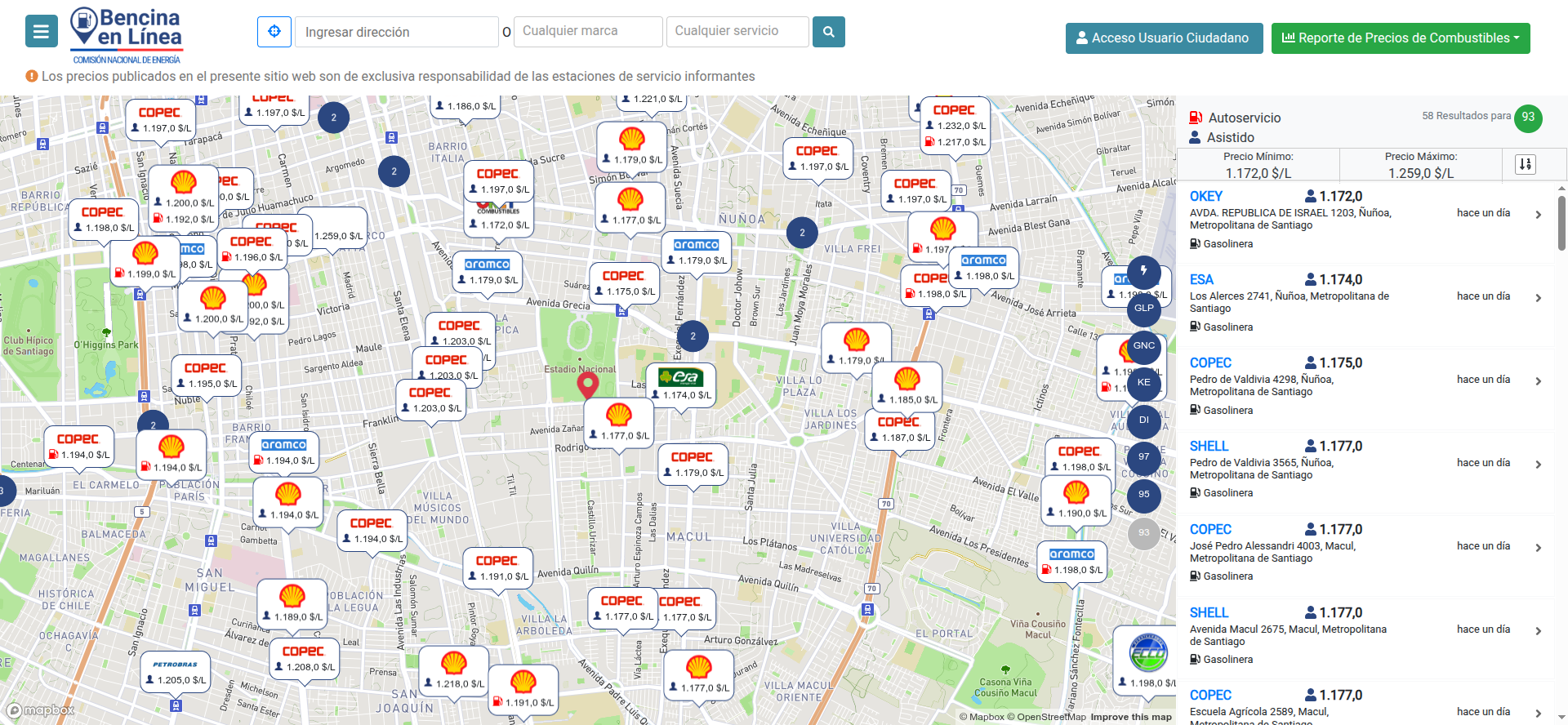The height and width of the screenshot is (725, 1568).
Task: Click the Bencina en Línea logo
Action: pos(127,35)
